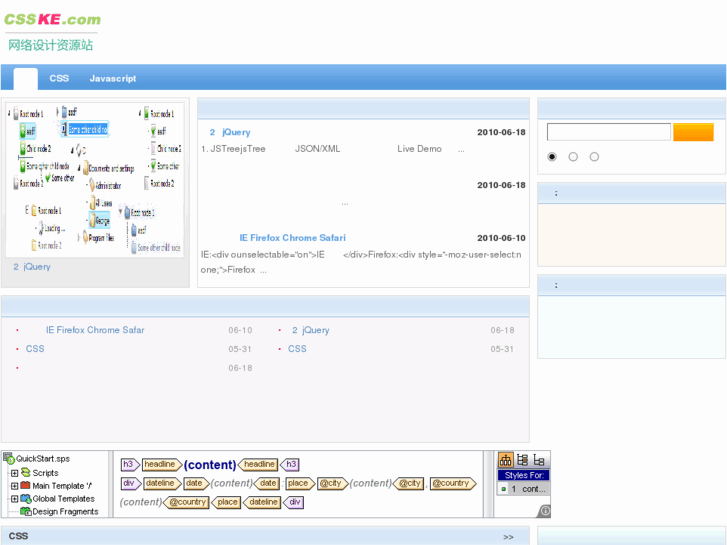Click the 'JSTreejsTree' excerpt text

pos(238,149)
